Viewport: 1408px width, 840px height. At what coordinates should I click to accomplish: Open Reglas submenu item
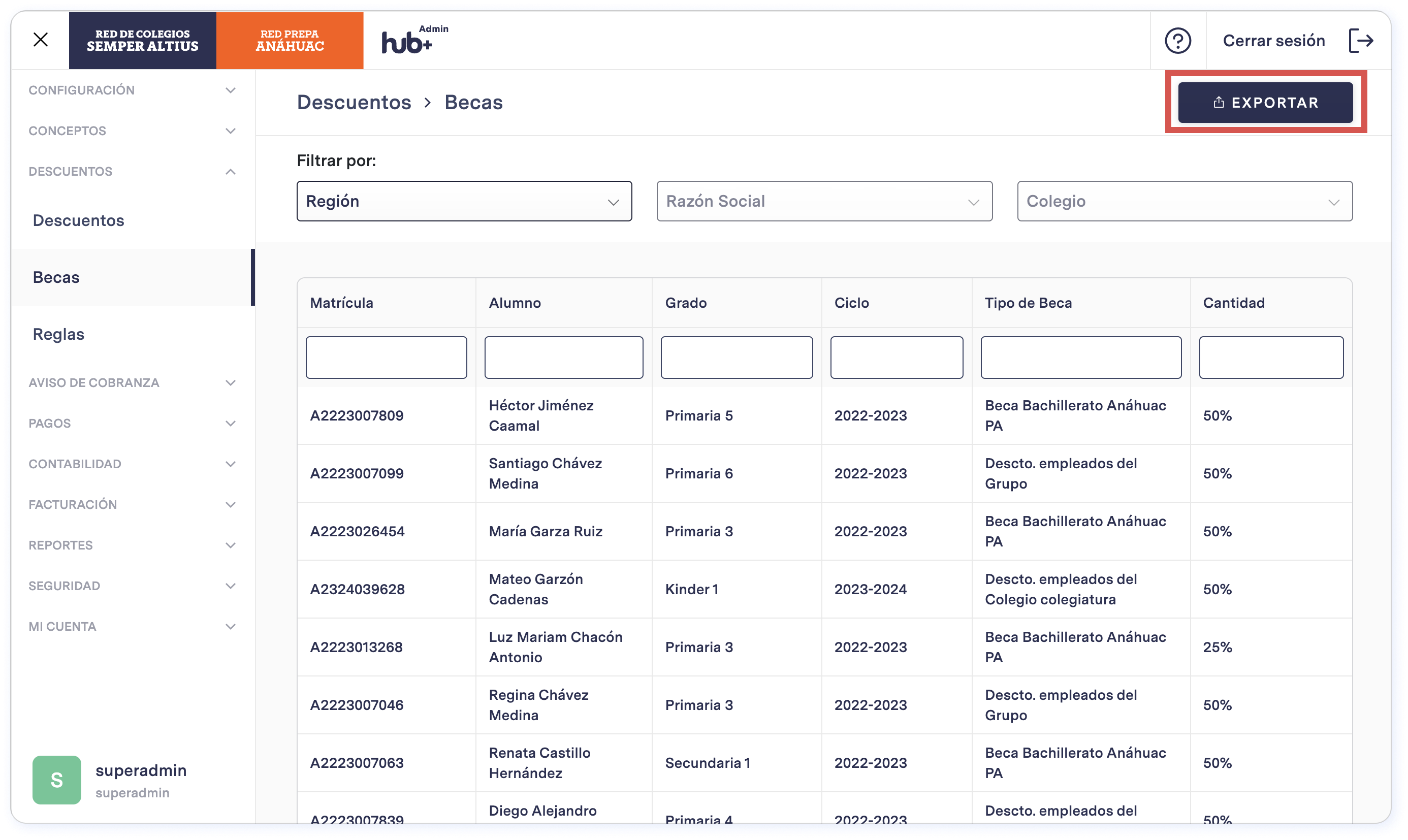133,334
